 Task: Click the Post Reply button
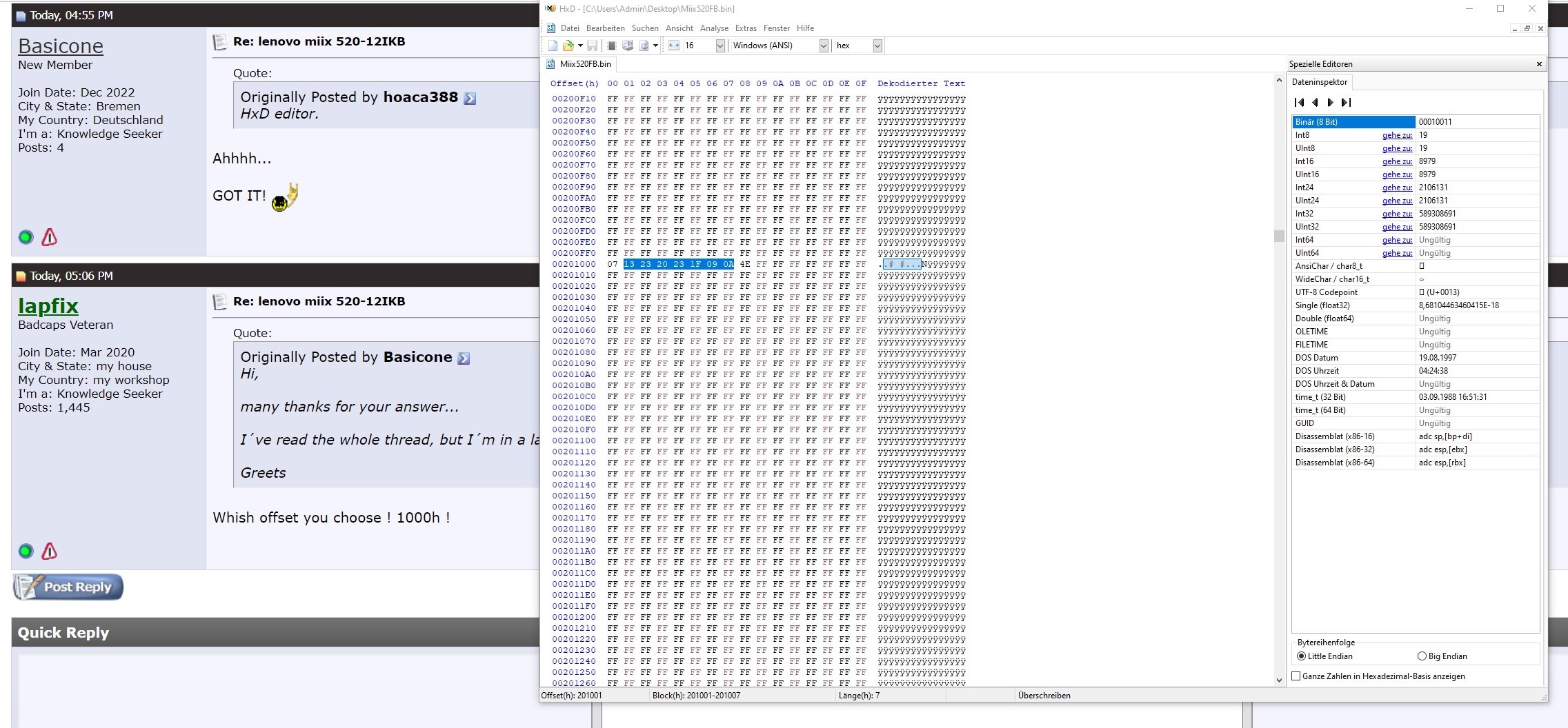pyautogui.click(x=68, y=587)
